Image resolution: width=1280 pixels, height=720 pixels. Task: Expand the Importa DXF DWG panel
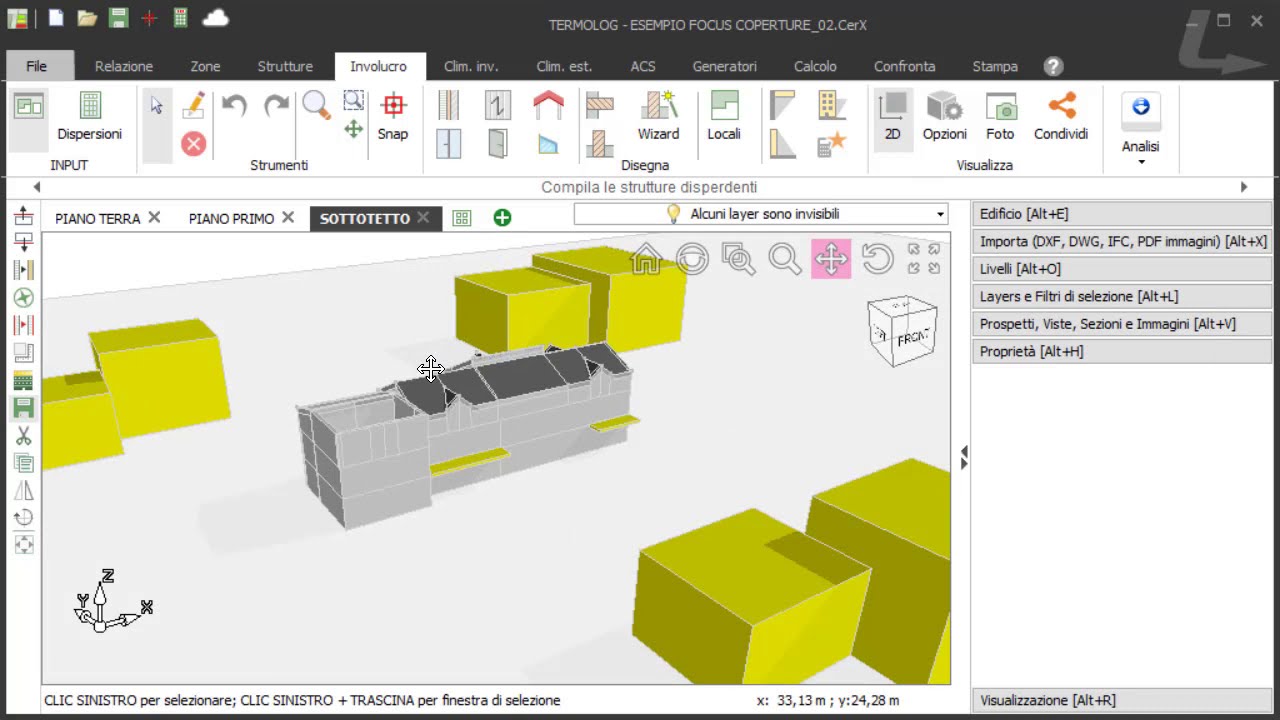coord(1121,241)
